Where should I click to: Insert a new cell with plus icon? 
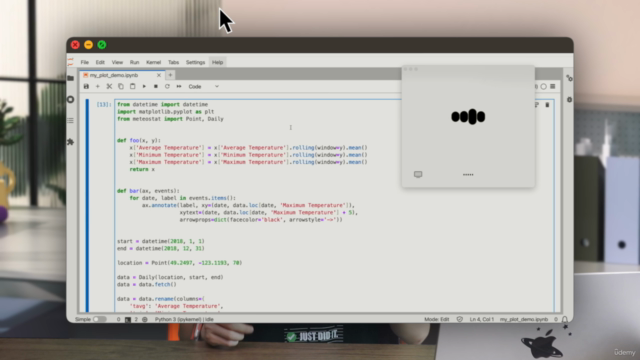(98, 87)
